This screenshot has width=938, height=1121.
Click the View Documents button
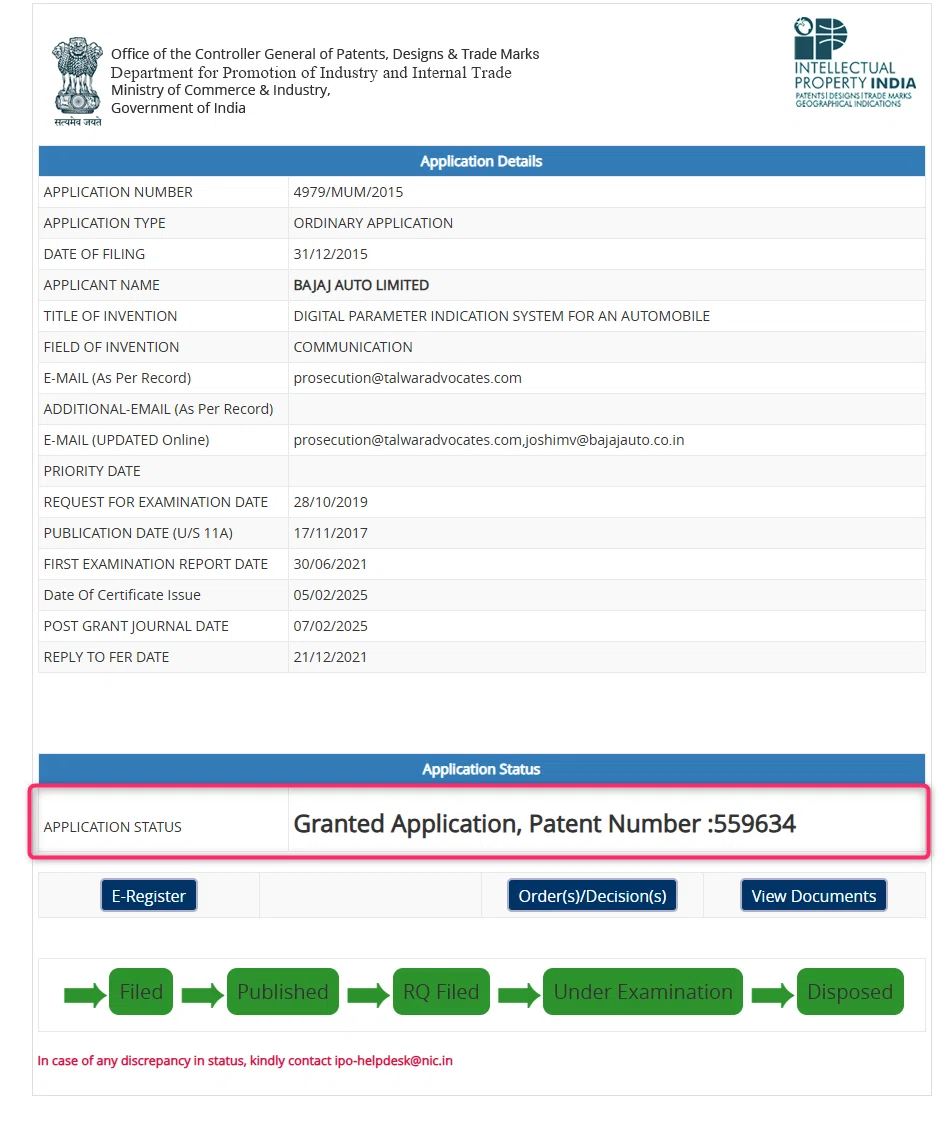point(814,895)
